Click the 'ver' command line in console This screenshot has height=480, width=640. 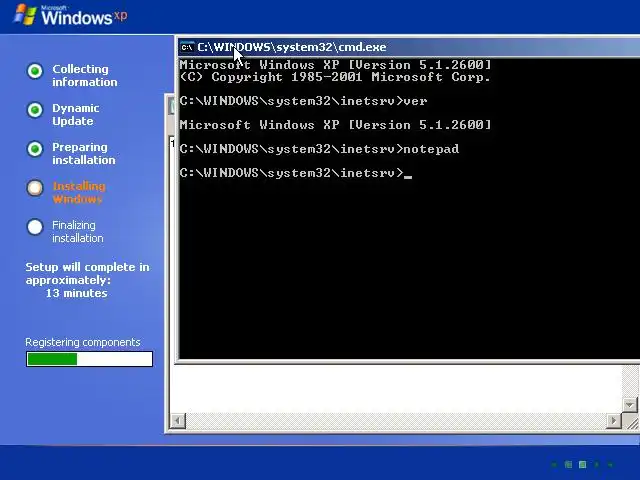303,101
